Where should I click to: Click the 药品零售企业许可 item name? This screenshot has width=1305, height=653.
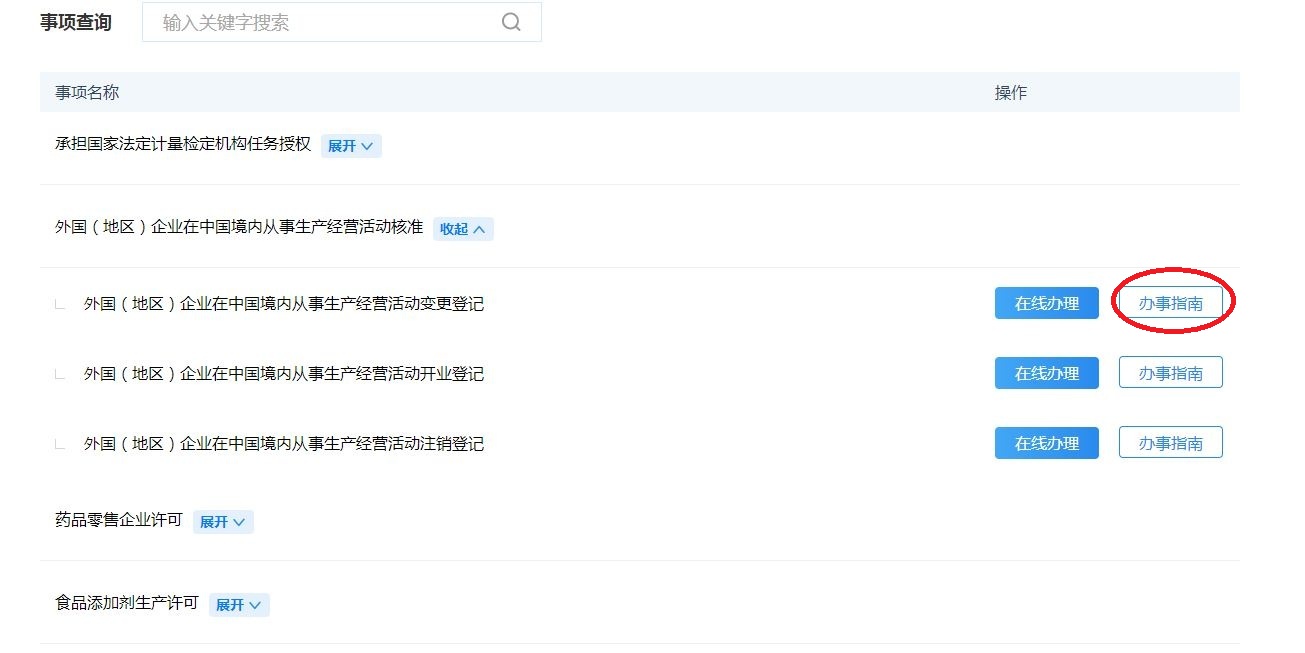[x=119, y=520]
